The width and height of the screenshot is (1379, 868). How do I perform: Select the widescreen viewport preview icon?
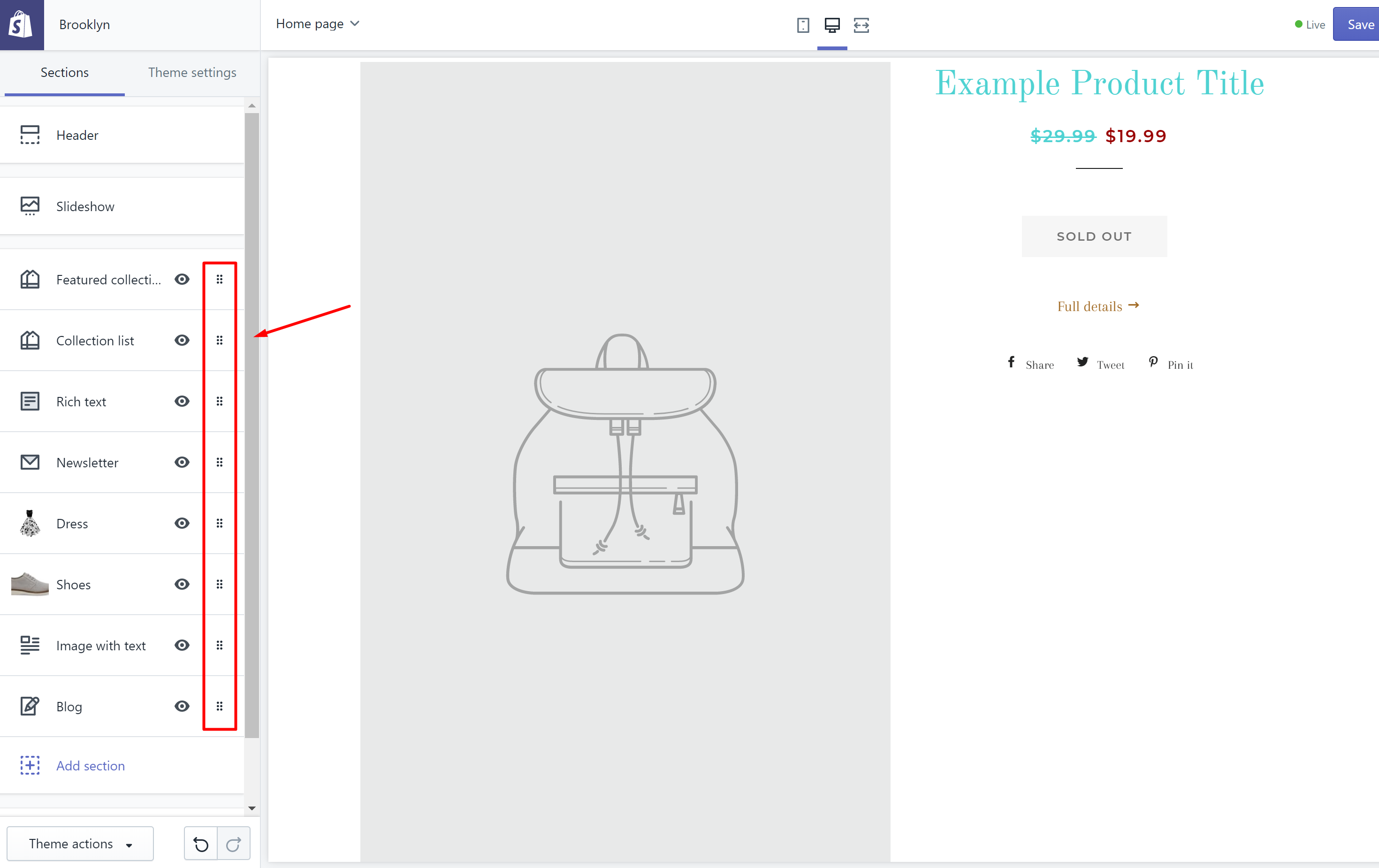[x=861, y=24]
